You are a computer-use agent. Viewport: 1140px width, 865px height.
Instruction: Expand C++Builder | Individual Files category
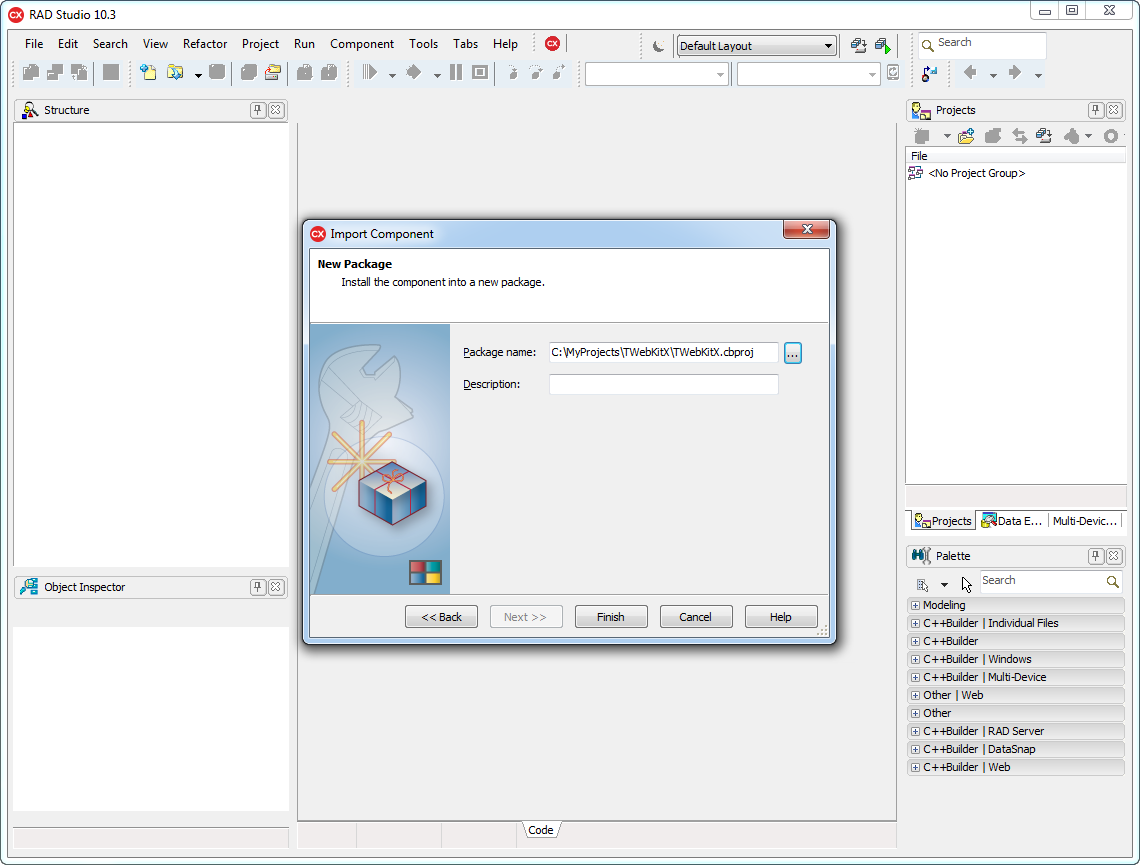coord(915,624)
